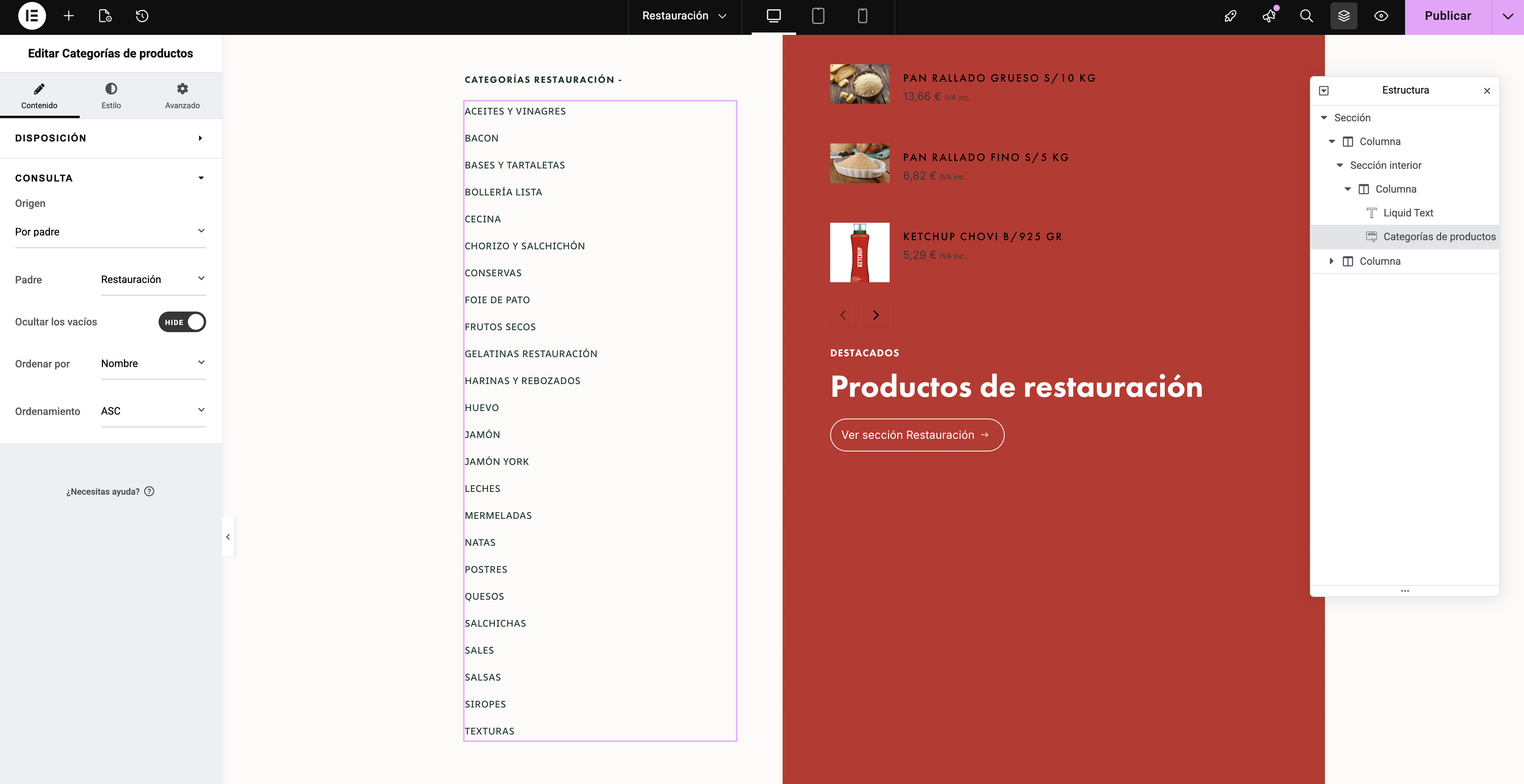Open the revision history icon
Viewport: 1524px width, 784px height.
tap(142, 16)
